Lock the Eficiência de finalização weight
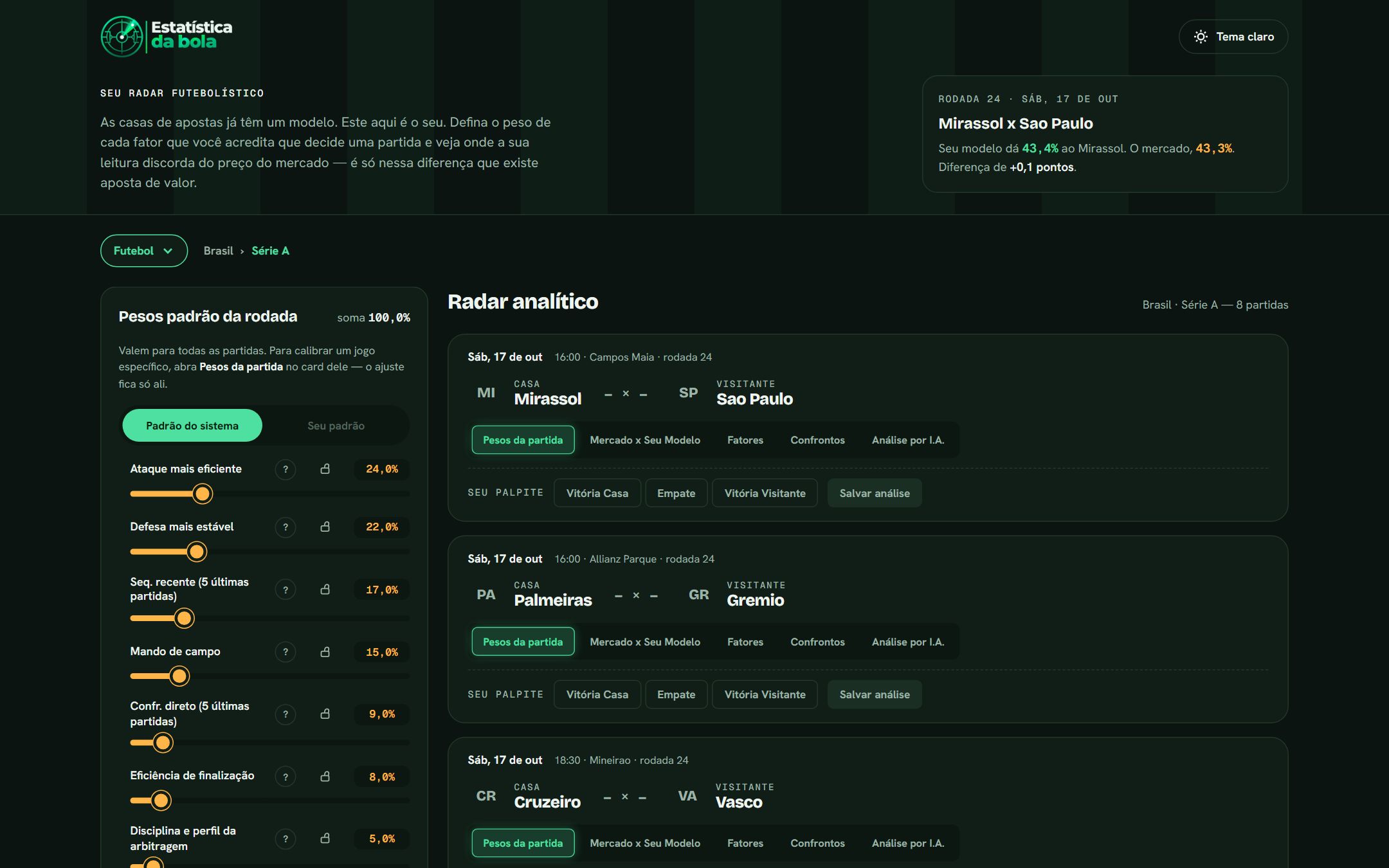The image size is (1389, 868). [325, 777]
